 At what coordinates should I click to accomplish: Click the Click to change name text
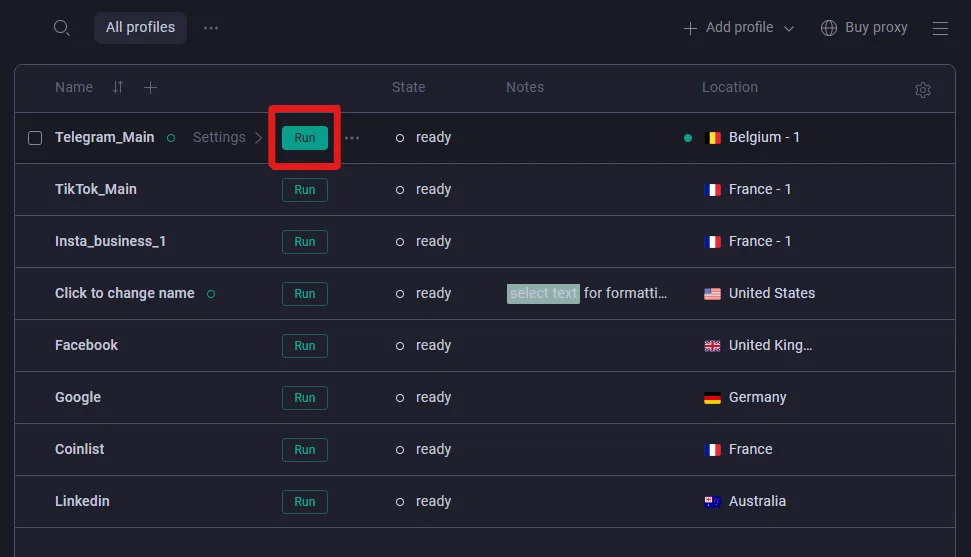tap(124, 293)
